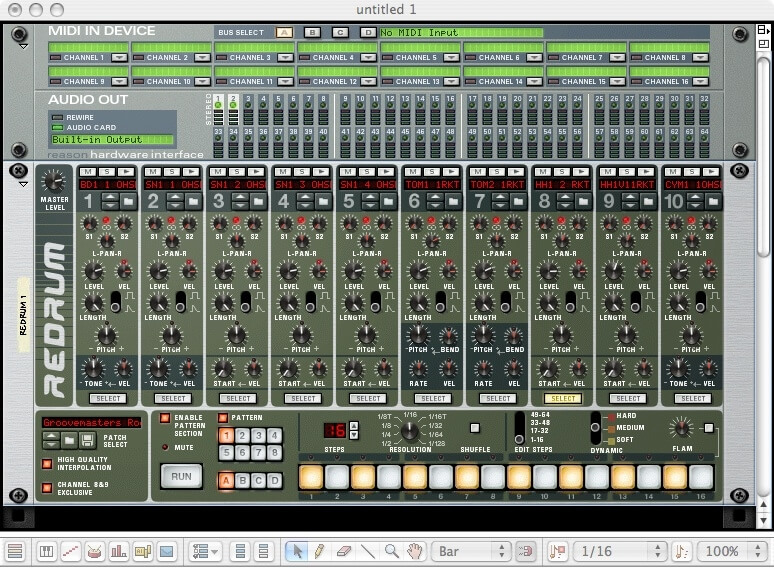Select the Eraser tool

pyautogui.click(x=343, y=551)
